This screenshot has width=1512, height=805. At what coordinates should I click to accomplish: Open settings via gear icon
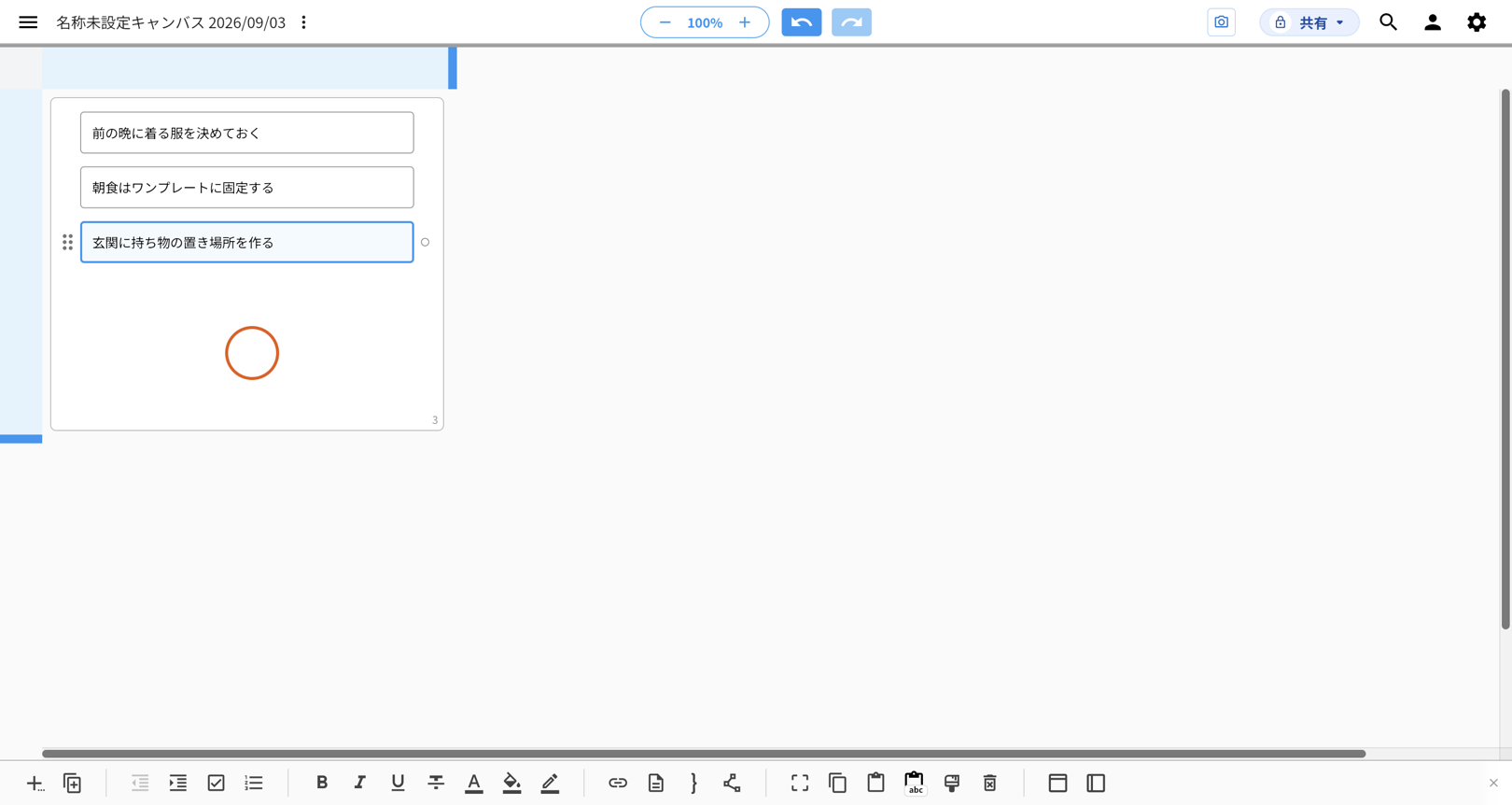pos(1477,22)
